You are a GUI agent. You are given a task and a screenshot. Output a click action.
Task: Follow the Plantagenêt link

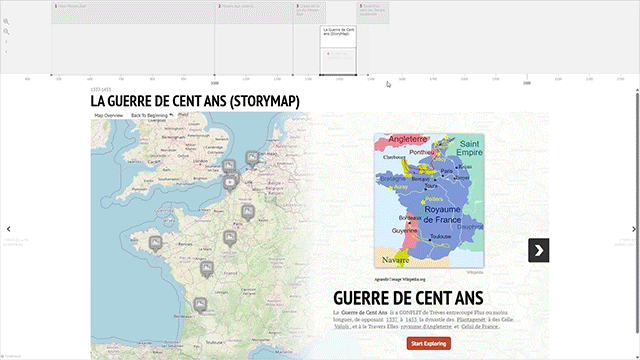(471, 320)
